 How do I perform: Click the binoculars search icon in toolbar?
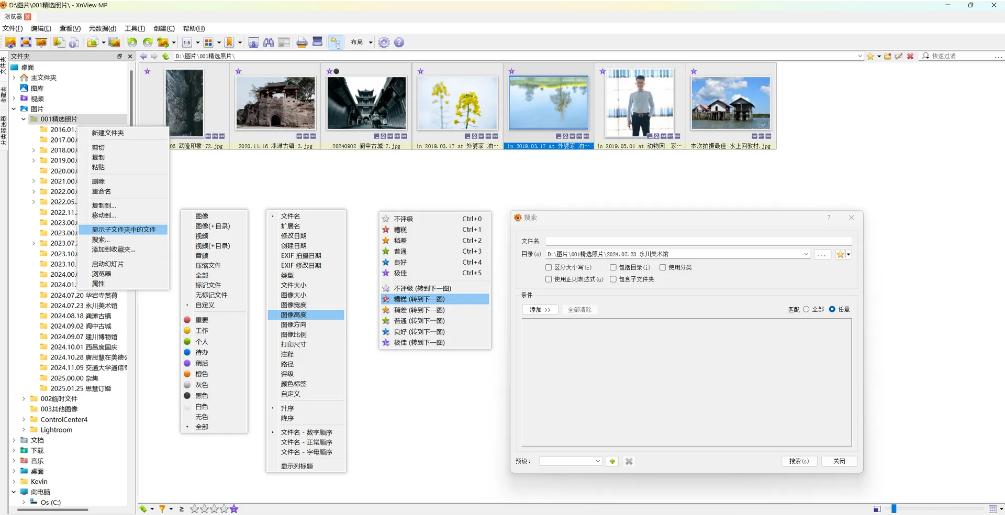[x=269, y=42]
